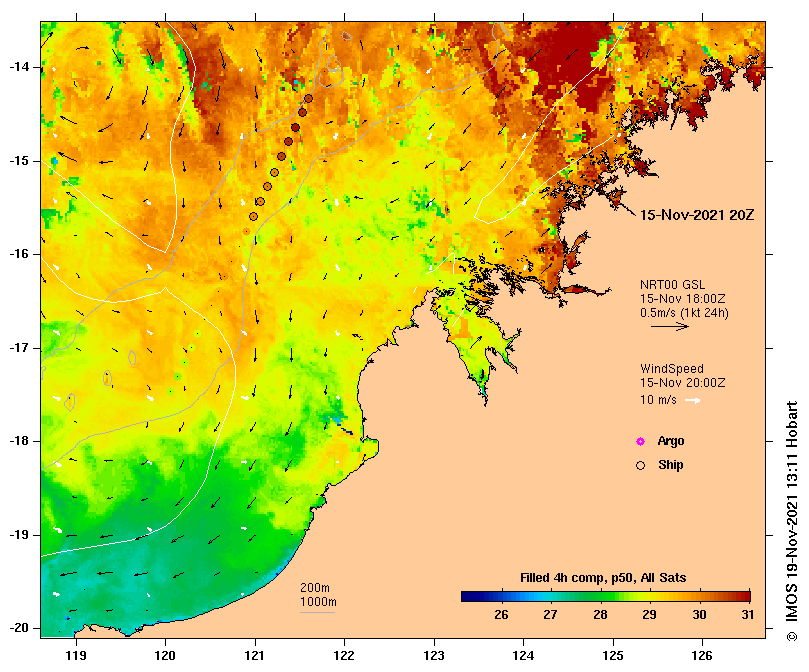Screen dimensions: 809x672
Task: Click the longitude axis label '120'
Action: click(165, 656)
